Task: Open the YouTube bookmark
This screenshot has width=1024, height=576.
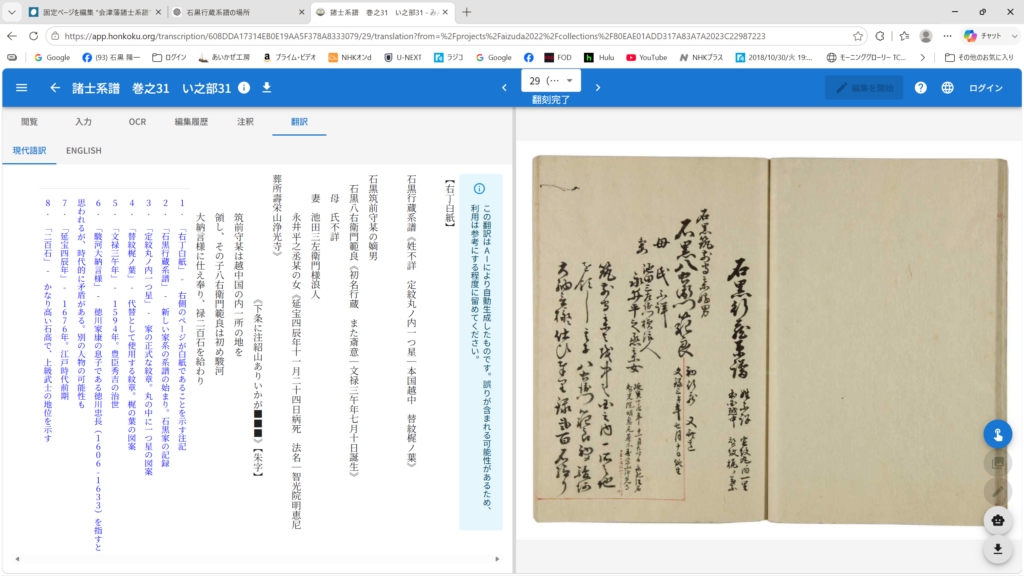Action: (x=647, y=57)
